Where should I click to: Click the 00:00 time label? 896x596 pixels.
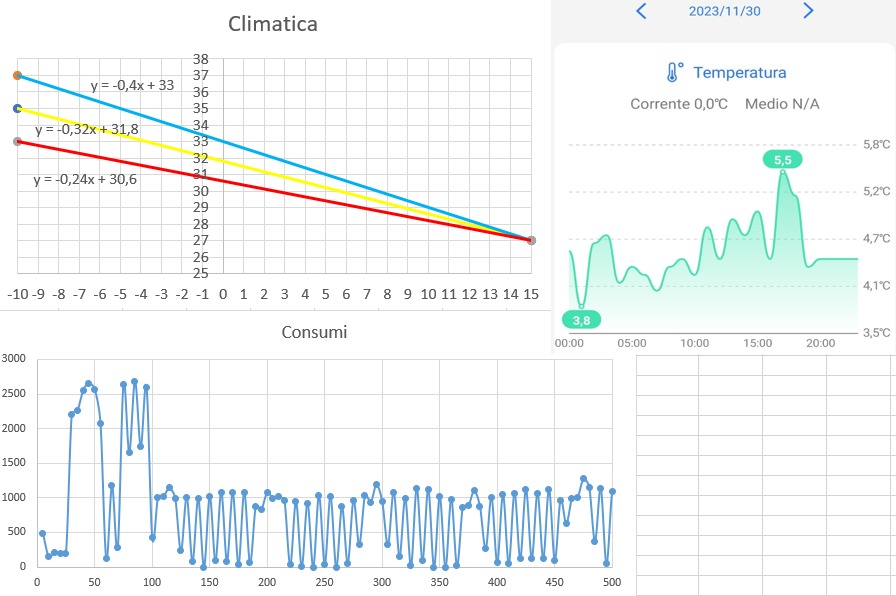coord(569,343)
